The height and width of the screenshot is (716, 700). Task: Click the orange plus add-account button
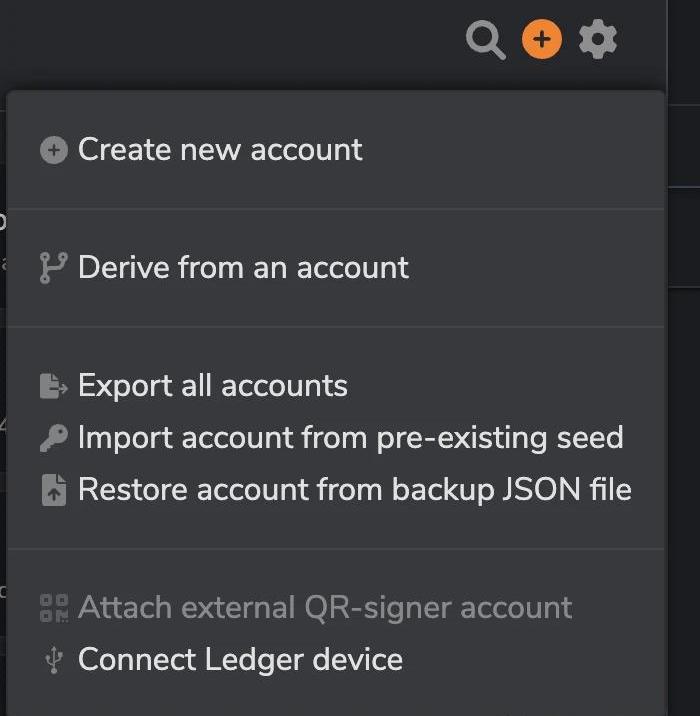click(542, 39)
